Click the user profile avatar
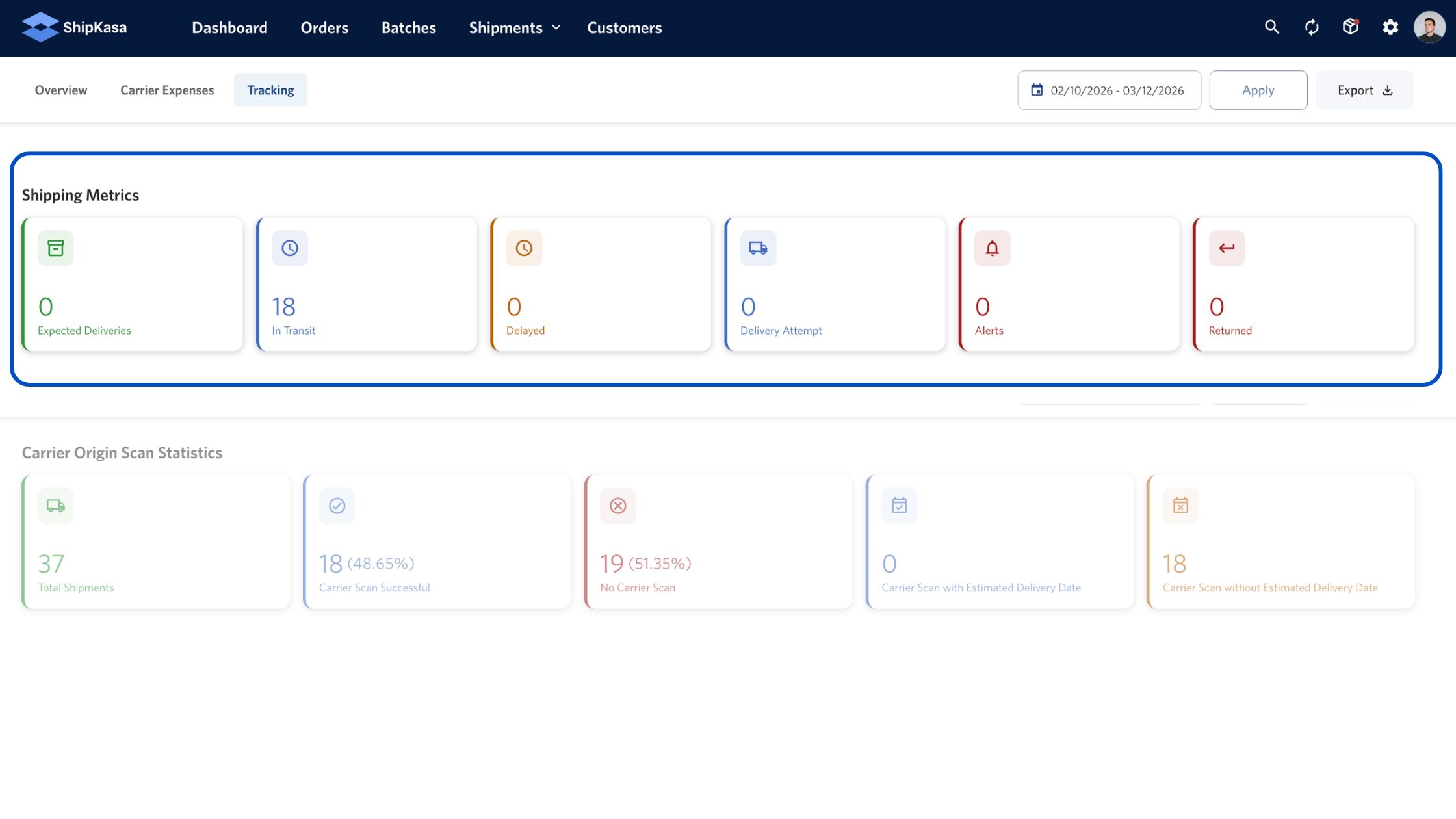The image size is (1456, 819). [x=1429, y=27]
